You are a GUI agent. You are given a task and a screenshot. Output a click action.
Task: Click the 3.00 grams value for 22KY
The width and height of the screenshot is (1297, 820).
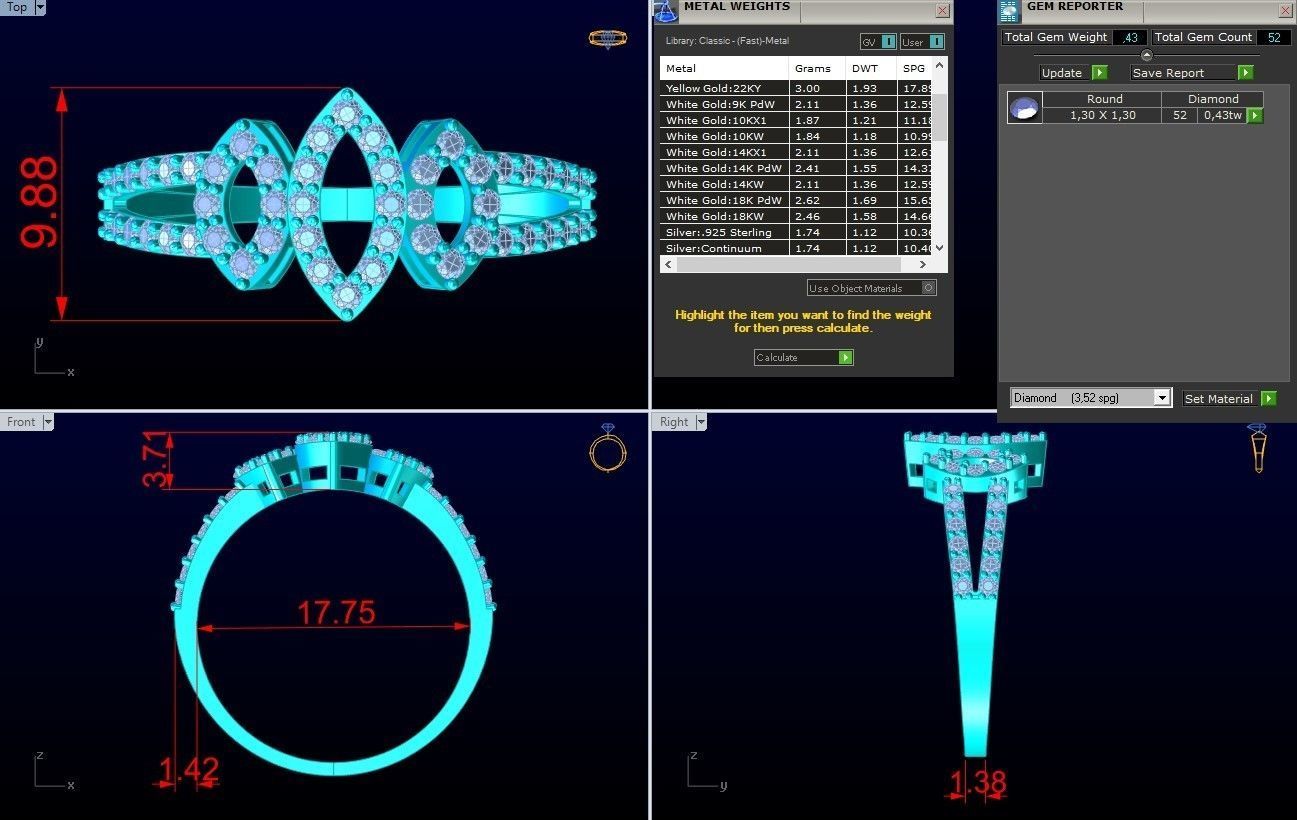click(x=817, y=88)
